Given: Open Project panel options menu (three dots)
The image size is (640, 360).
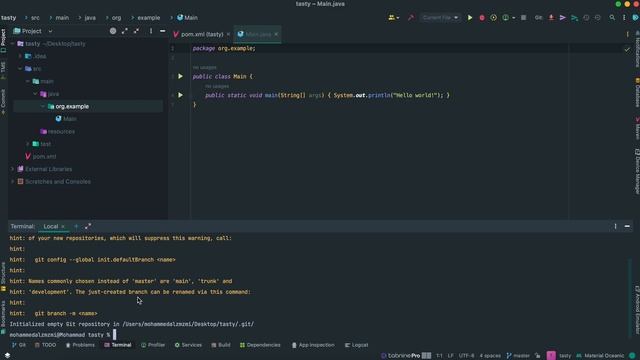Looking at the screenshot, I should (x=151, y=31).
